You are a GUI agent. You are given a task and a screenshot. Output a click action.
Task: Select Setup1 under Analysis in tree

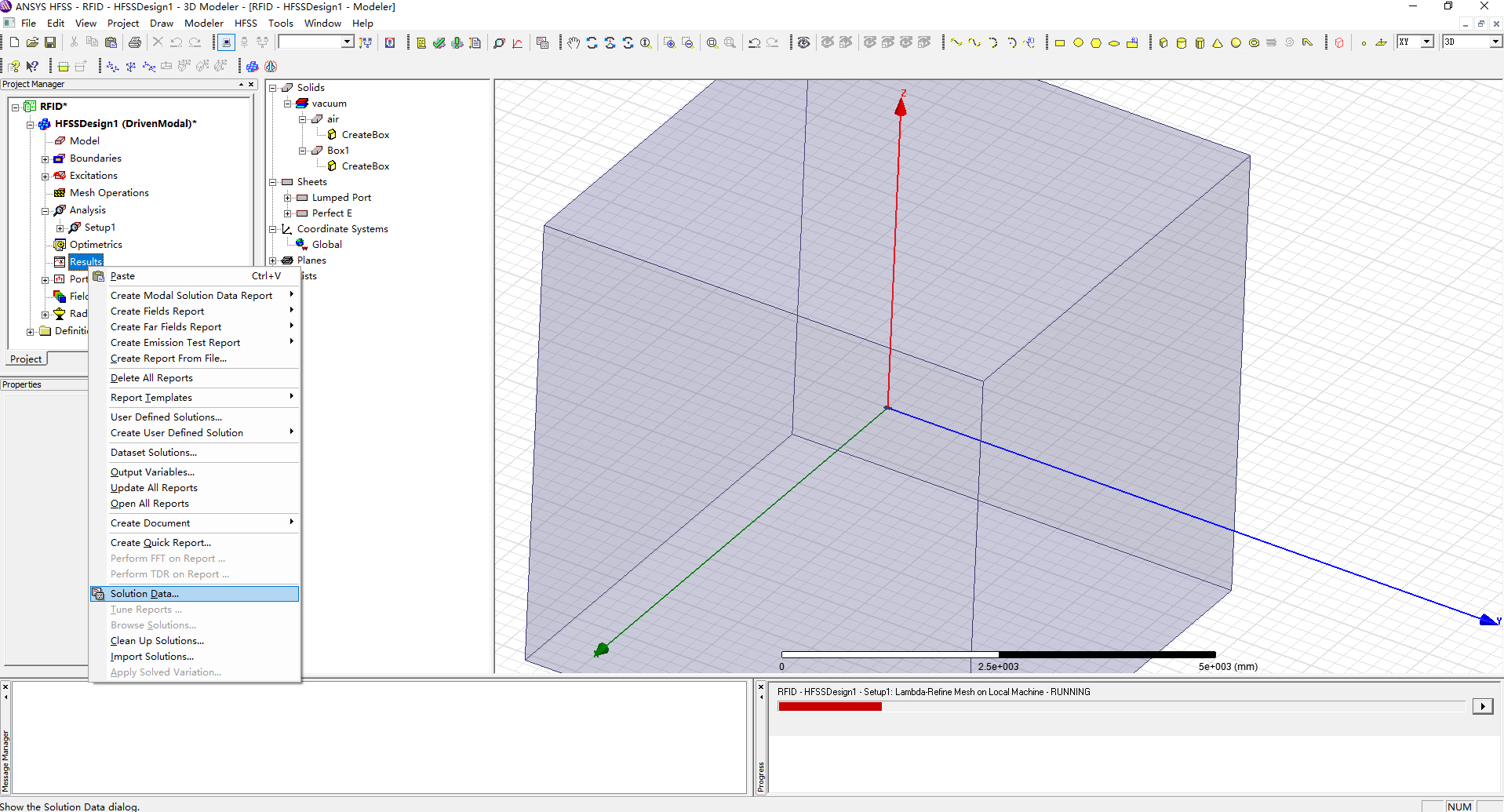click(x=100, y=228)
